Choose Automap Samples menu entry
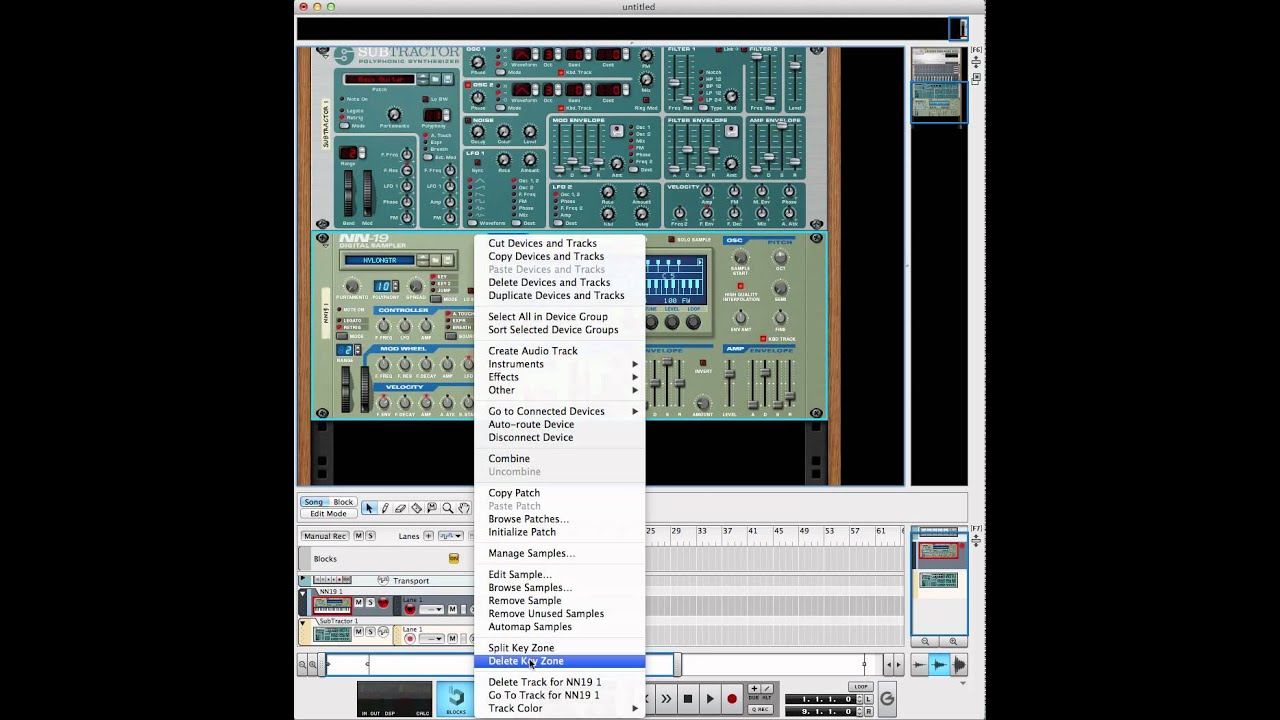 [560, 627]
